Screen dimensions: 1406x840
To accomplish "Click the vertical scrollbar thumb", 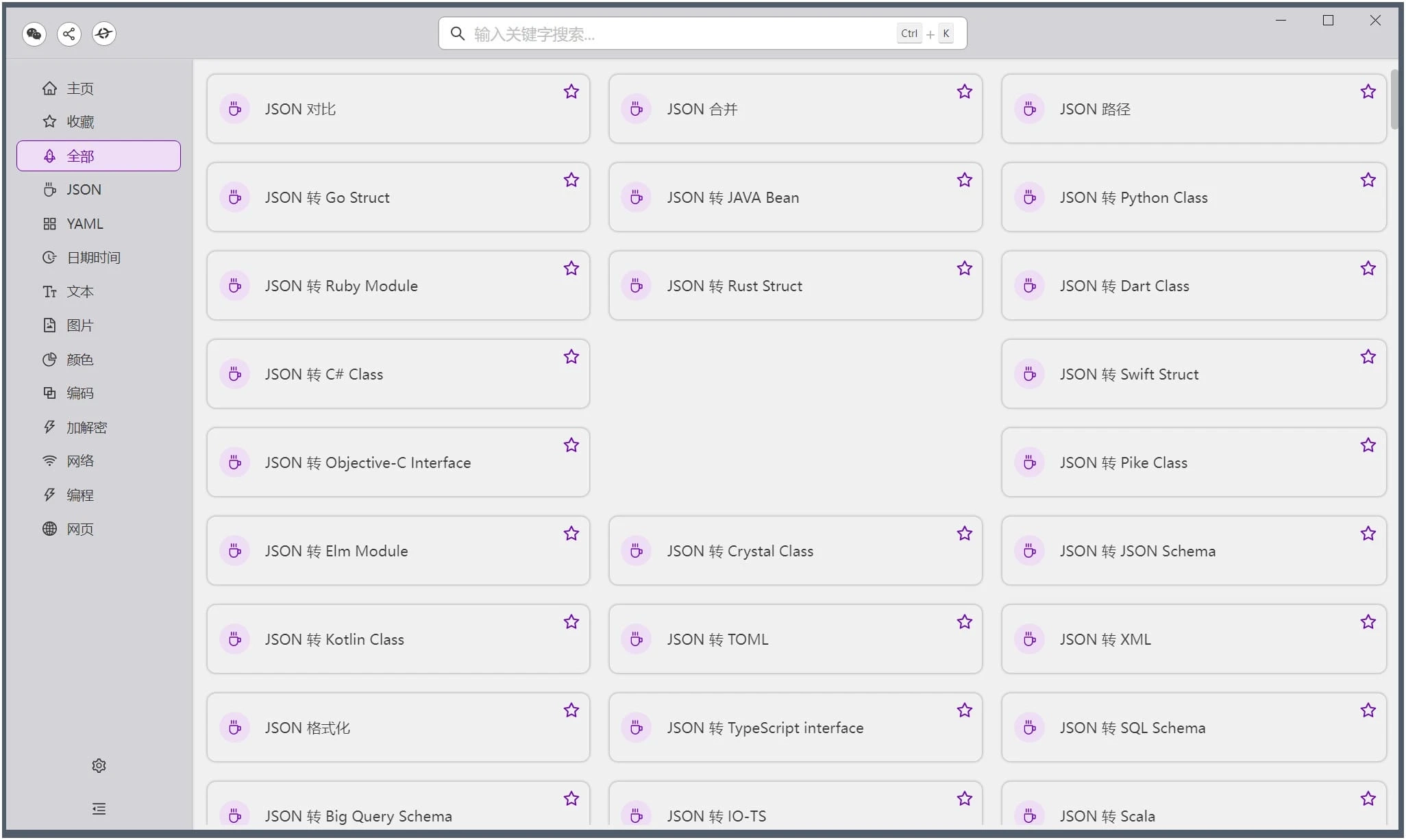I will coord(1394,99).
